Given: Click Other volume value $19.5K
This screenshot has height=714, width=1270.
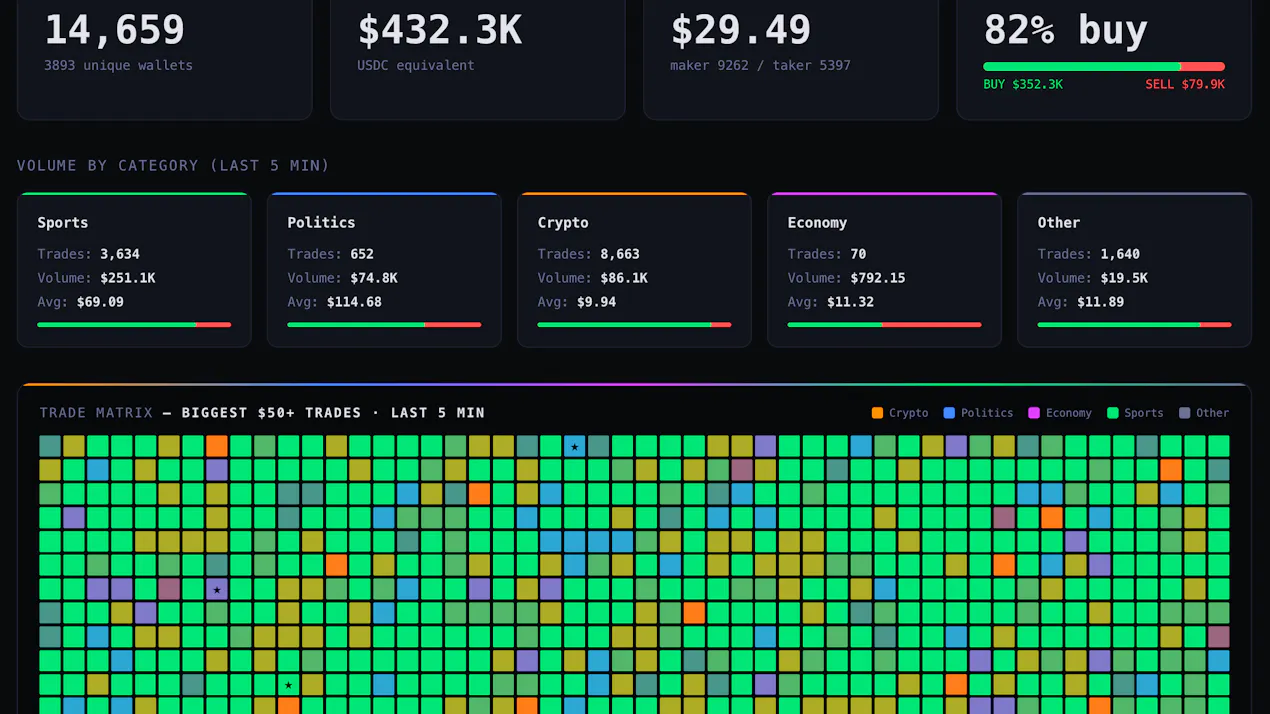Looking at the screenshot, I should coord(1124,278).
